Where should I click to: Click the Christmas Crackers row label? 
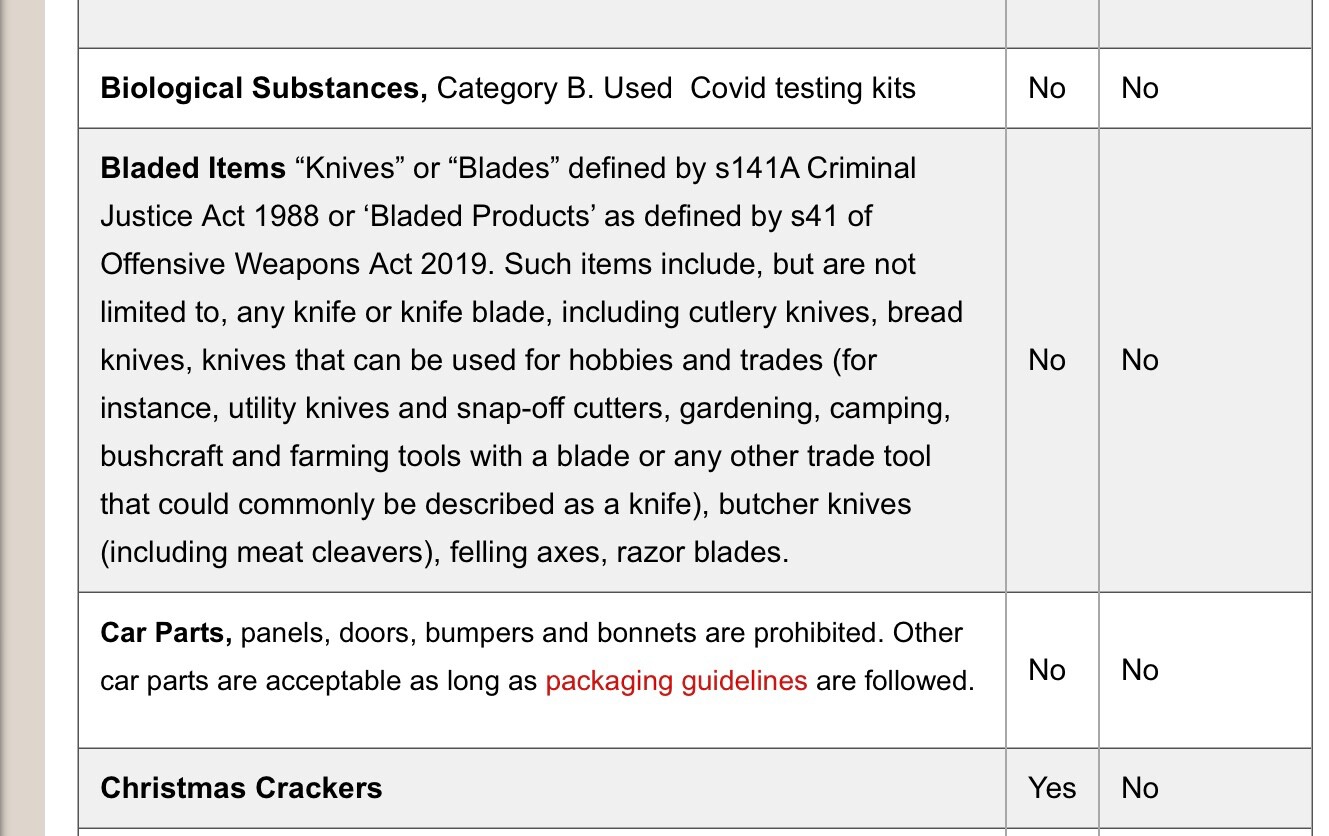[241, 788]
